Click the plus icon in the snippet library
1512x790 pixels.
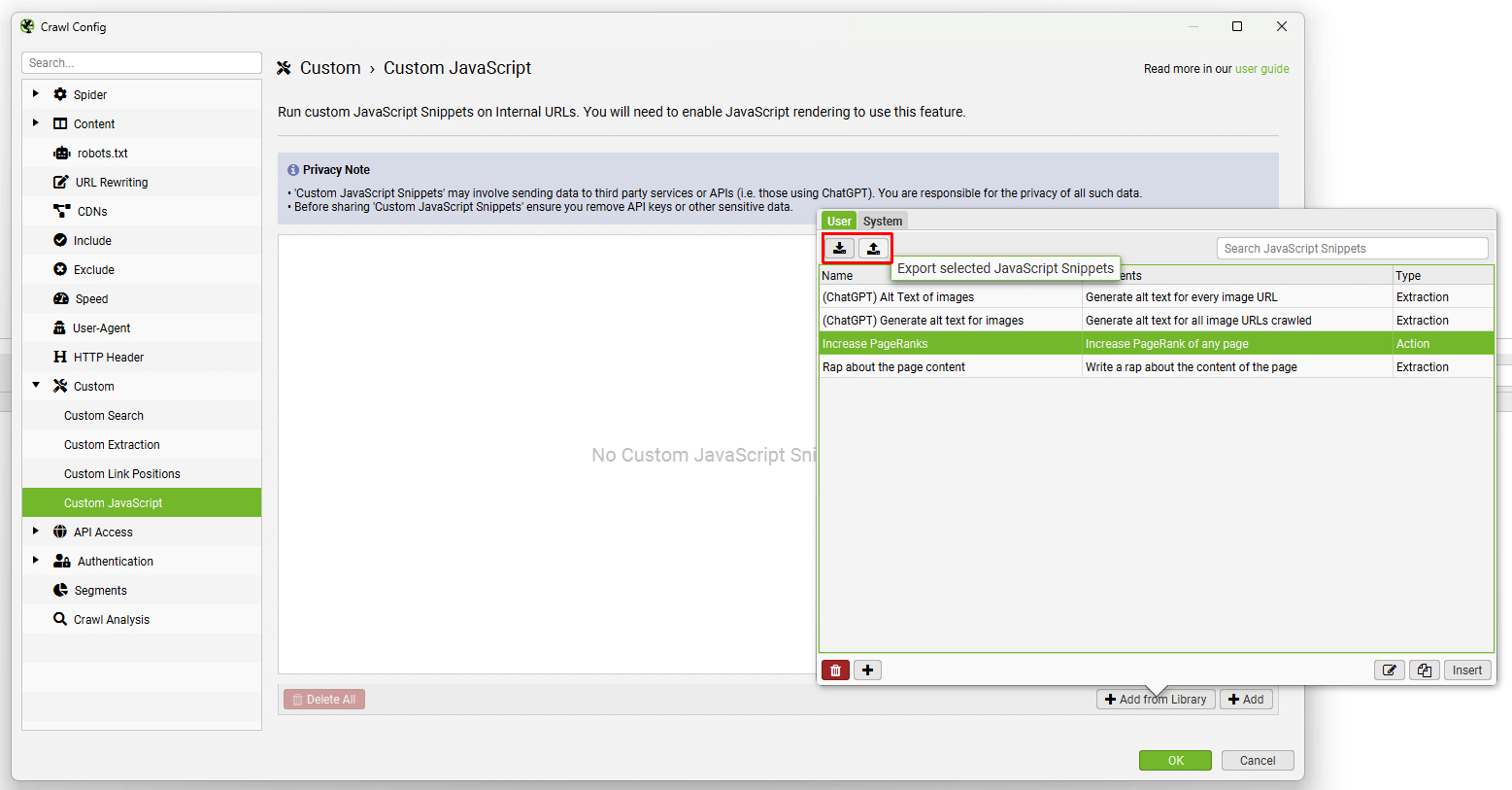click(867, 670)
